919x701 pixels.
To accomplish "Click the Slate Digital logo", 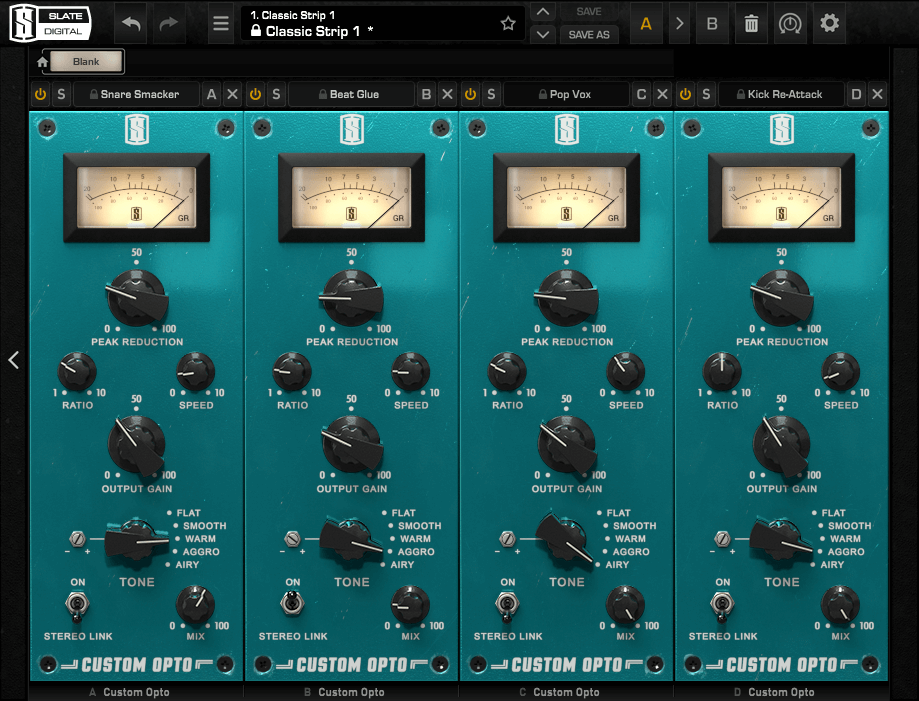I will (x=50, y=23).
